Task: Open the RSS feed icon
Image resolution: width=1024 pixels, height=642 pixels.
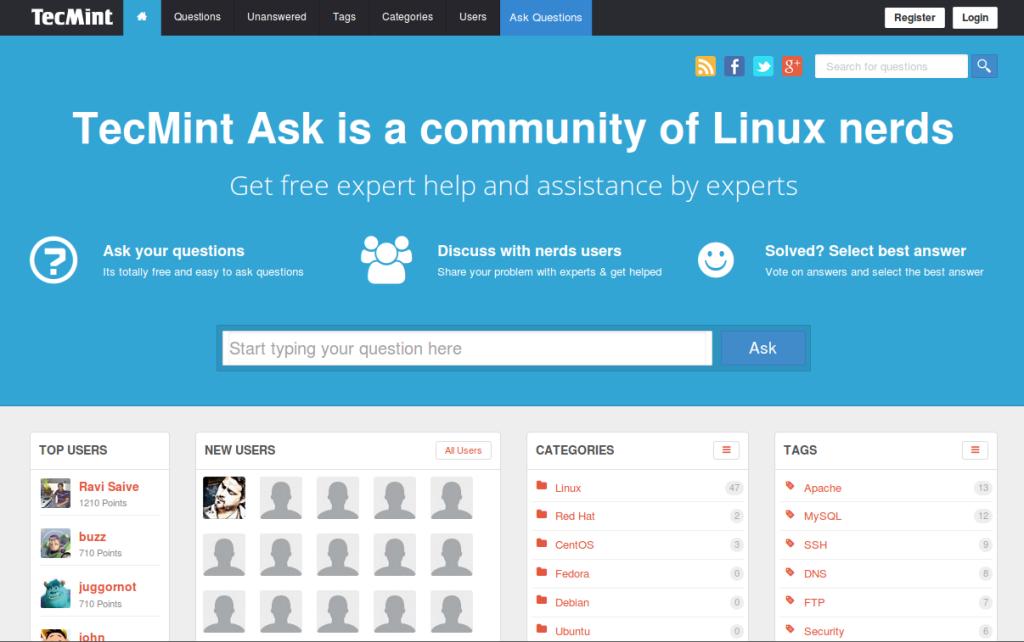Action: click(x=705, y=66)
